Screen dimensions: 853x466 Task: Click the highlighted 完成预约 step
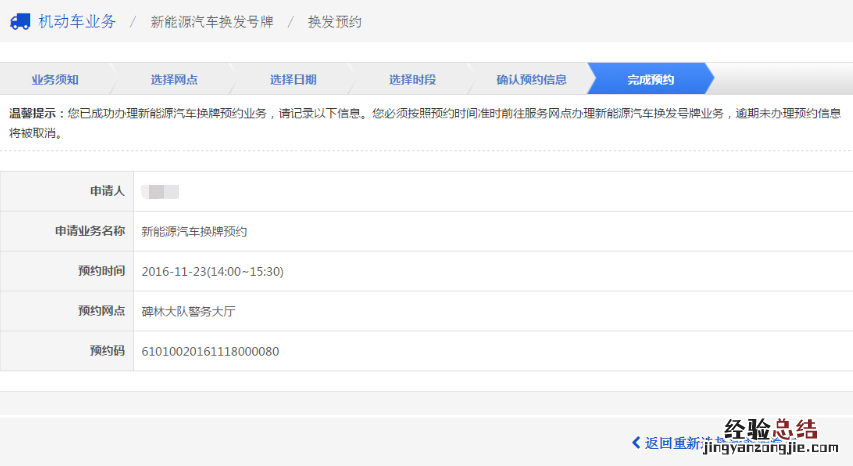point(650,79)
